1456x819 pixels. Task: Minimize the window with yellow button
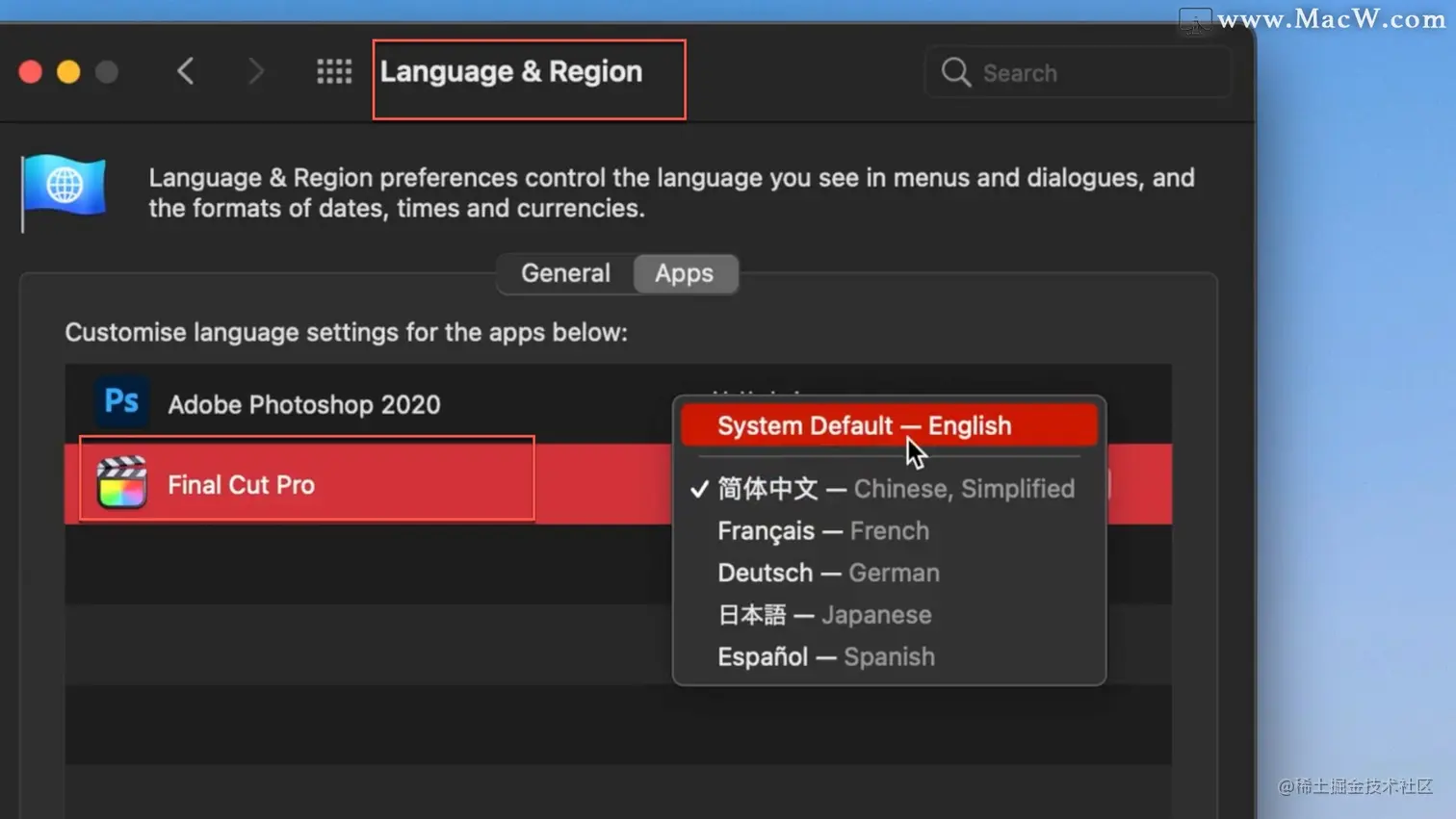point(68,72)
